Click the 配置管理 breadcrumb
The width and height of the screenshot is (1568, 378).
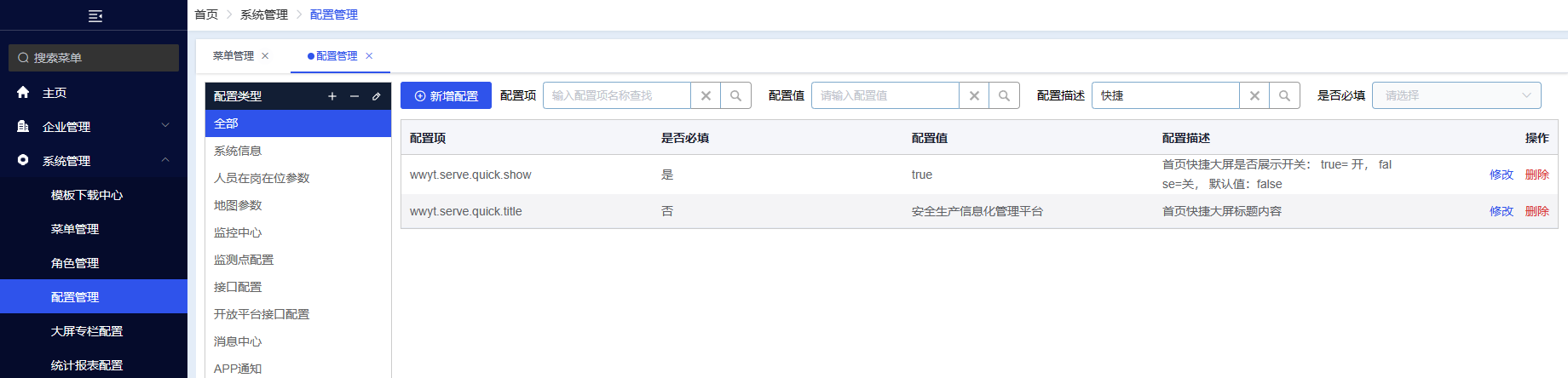coord(334,14)
